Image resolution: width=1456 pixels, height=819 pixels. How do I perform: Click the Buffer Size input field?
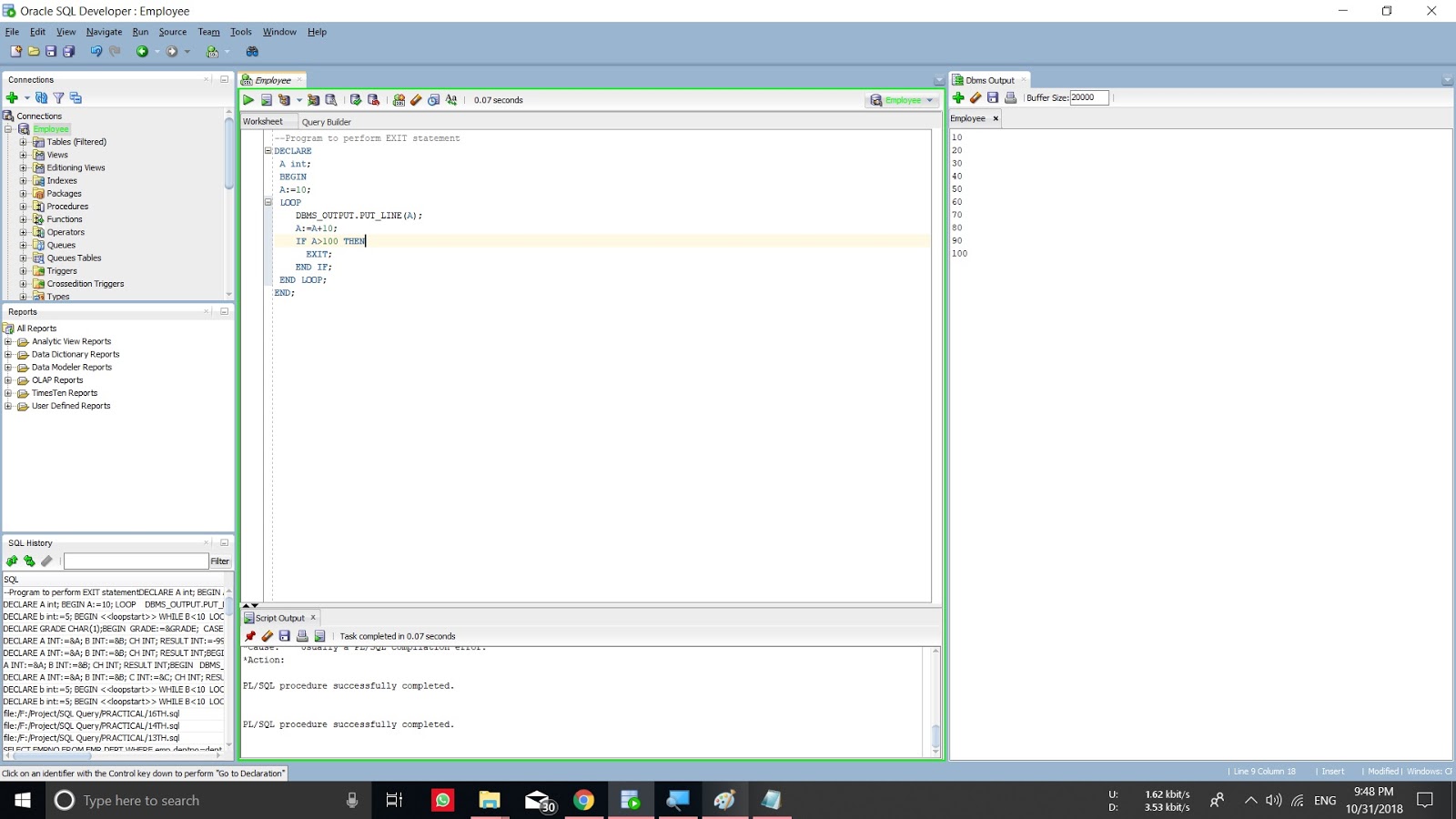pos(1089,97)
